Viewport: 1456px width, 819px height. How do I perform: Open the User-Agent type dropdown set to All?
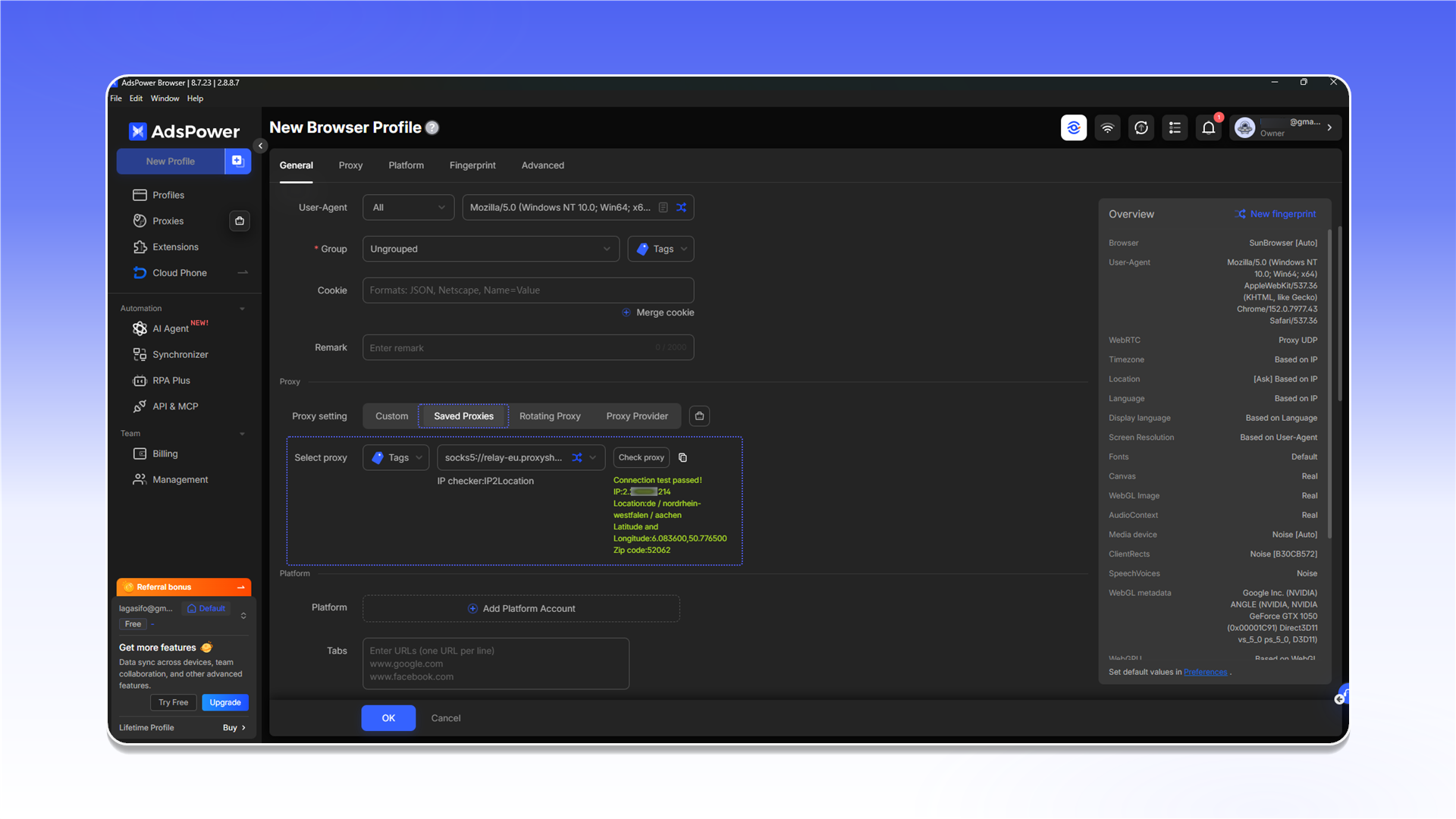408,208
